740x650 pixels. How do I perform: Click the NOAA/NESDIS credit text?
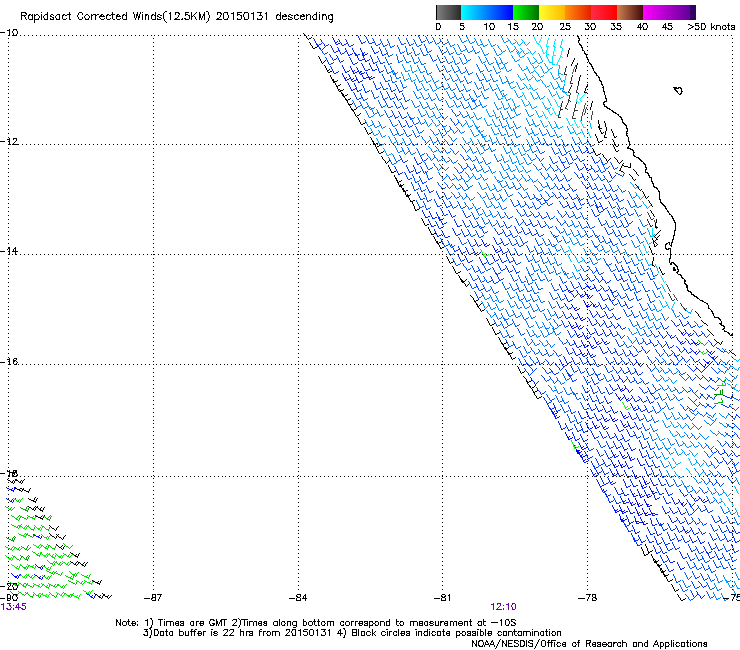pyautogui.click(x=589, y=644)
